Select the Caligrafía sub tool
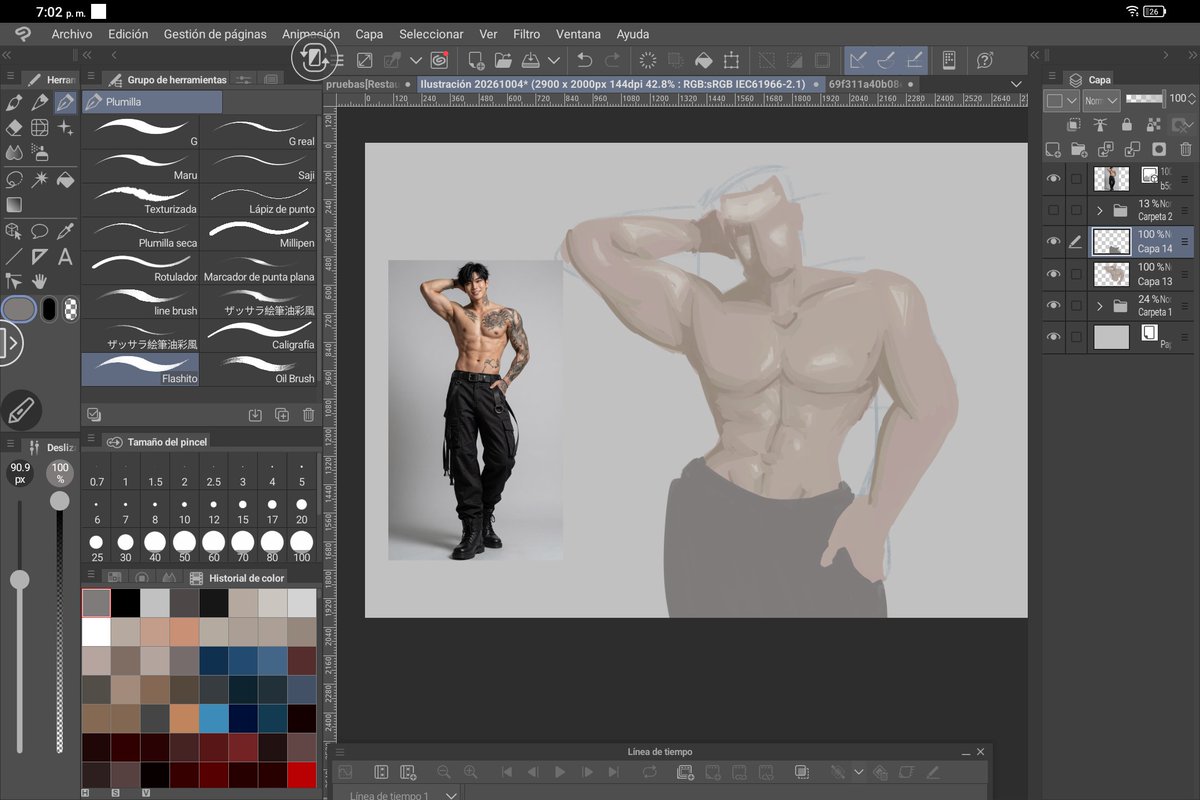 259,336
